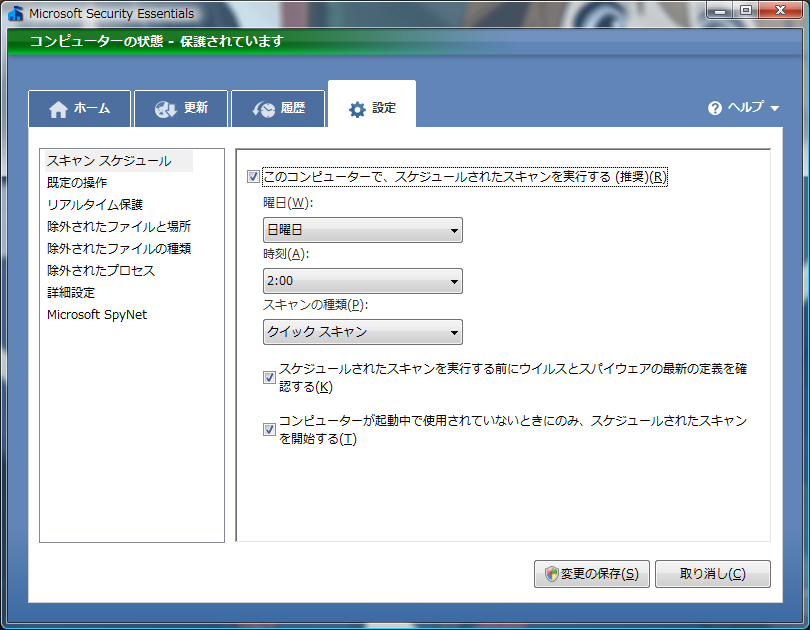
Task: Close the Security Essentials window
Action: 781,10
